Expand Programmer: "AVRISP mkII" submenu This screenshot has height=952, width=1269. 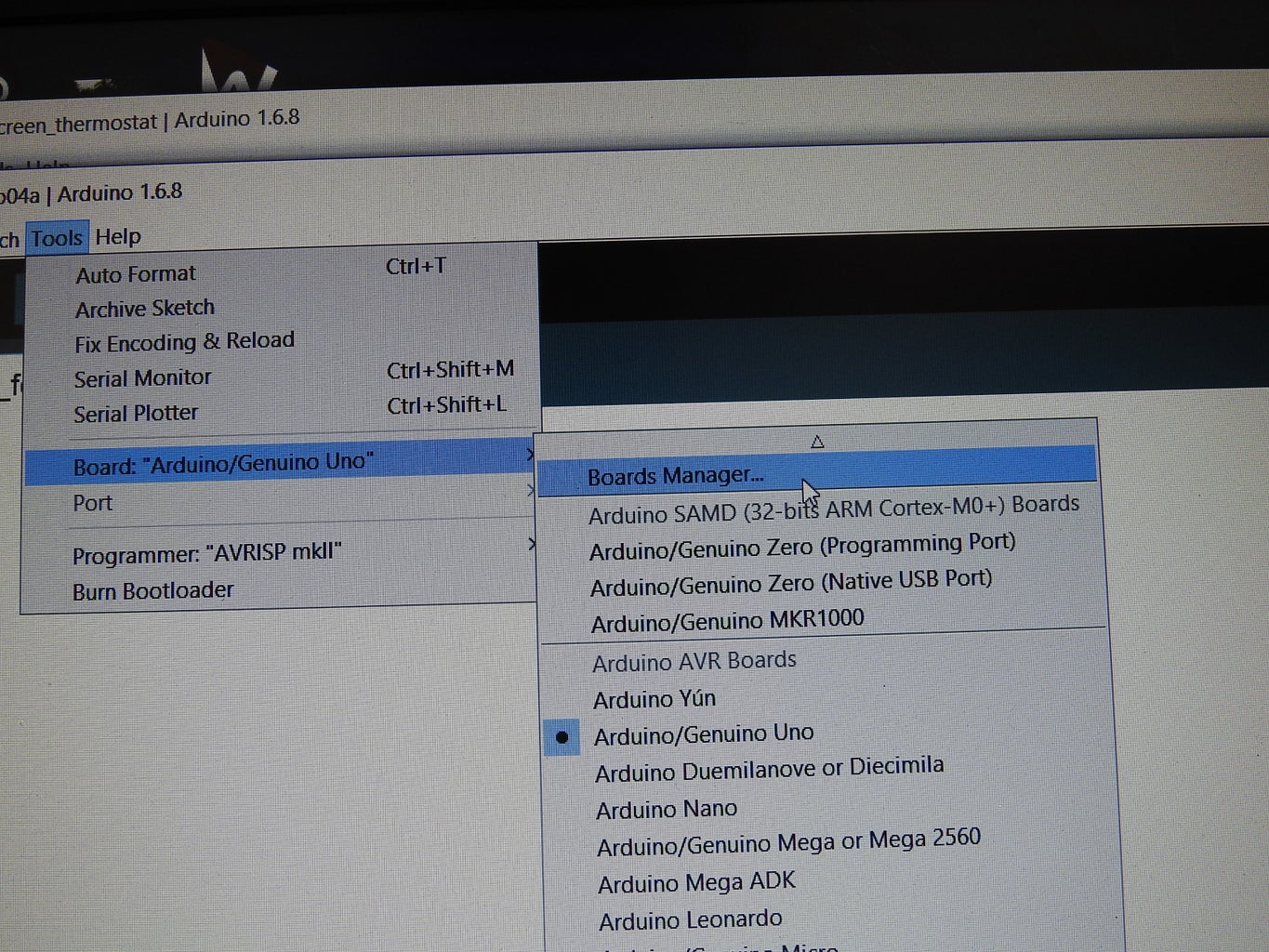tap(280, 553)
